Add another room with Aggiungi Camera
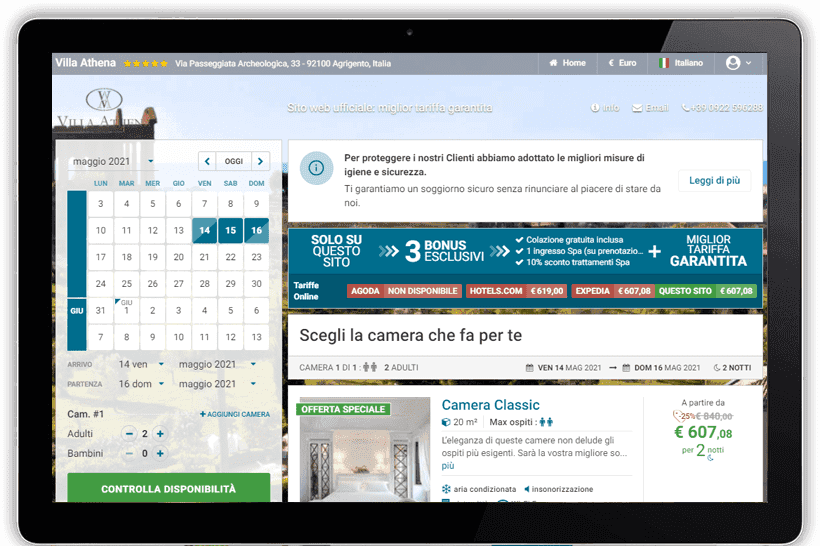Image resolution: width=820 pixels, height=546 pixels. (x=235, y=414)
